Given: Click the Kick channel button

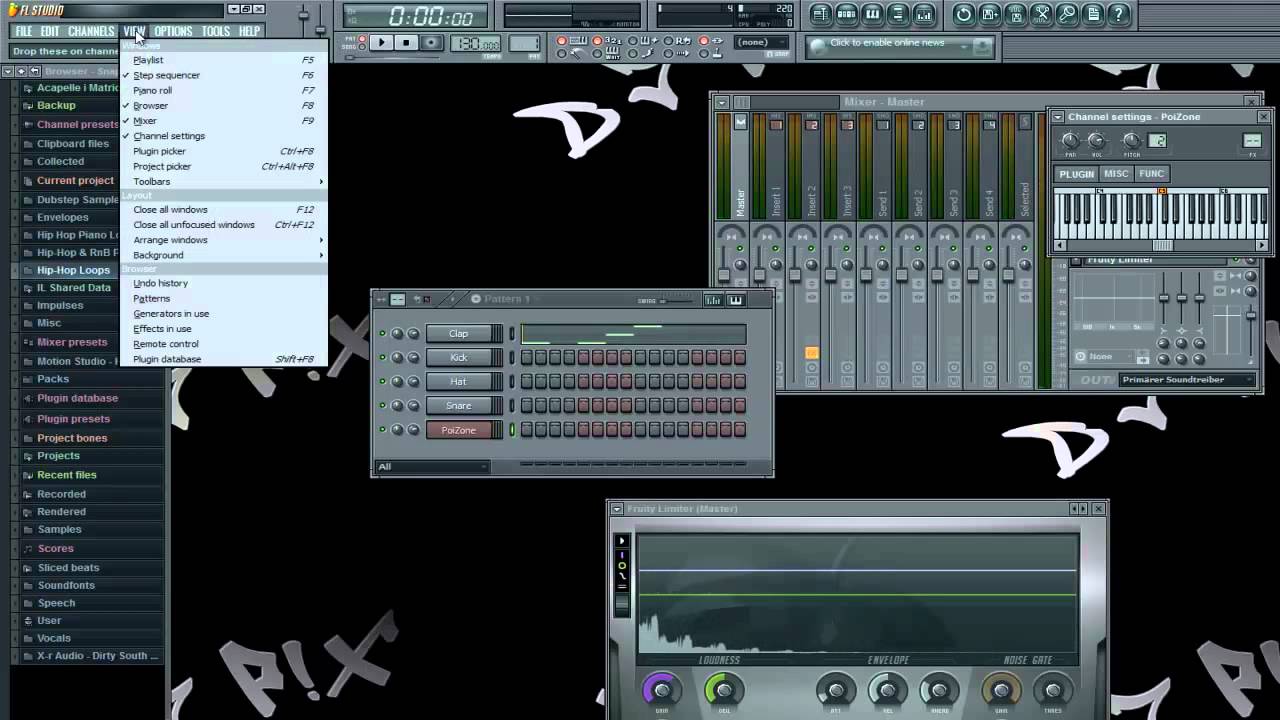Looking at the screenshot, I should (458, 358).
